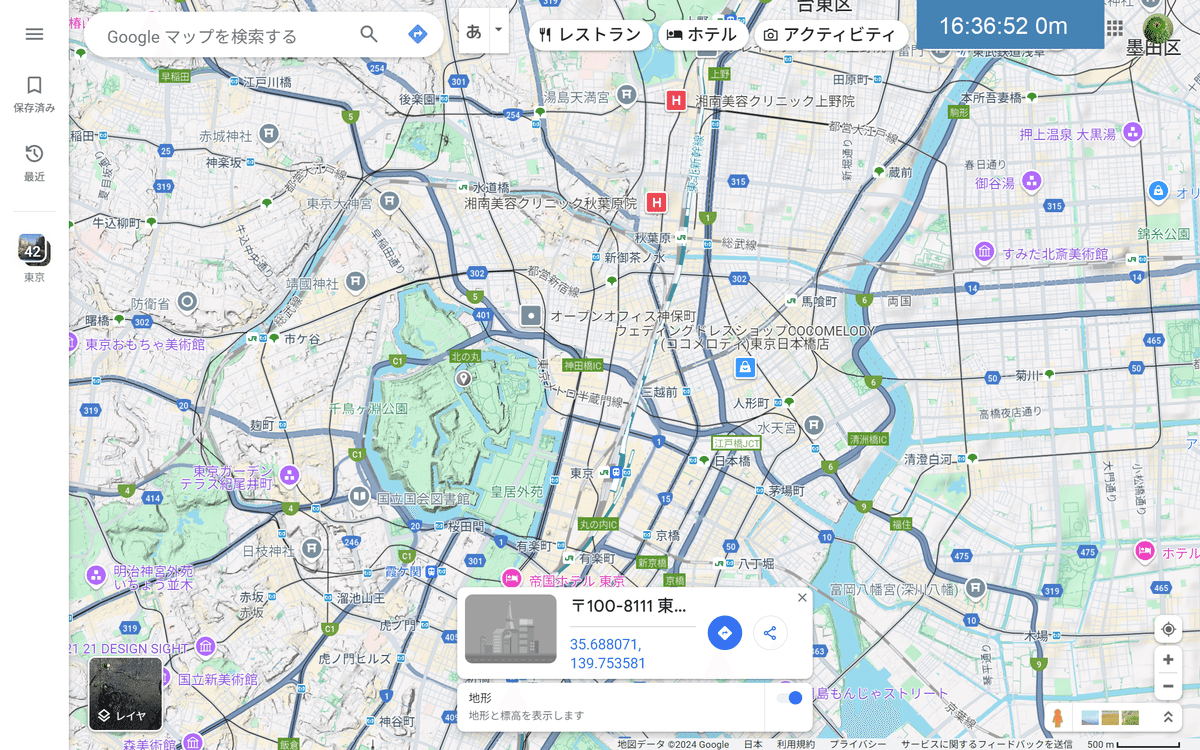
Task: Expand the input method dropdown arrow
Action: coord(499,31)
